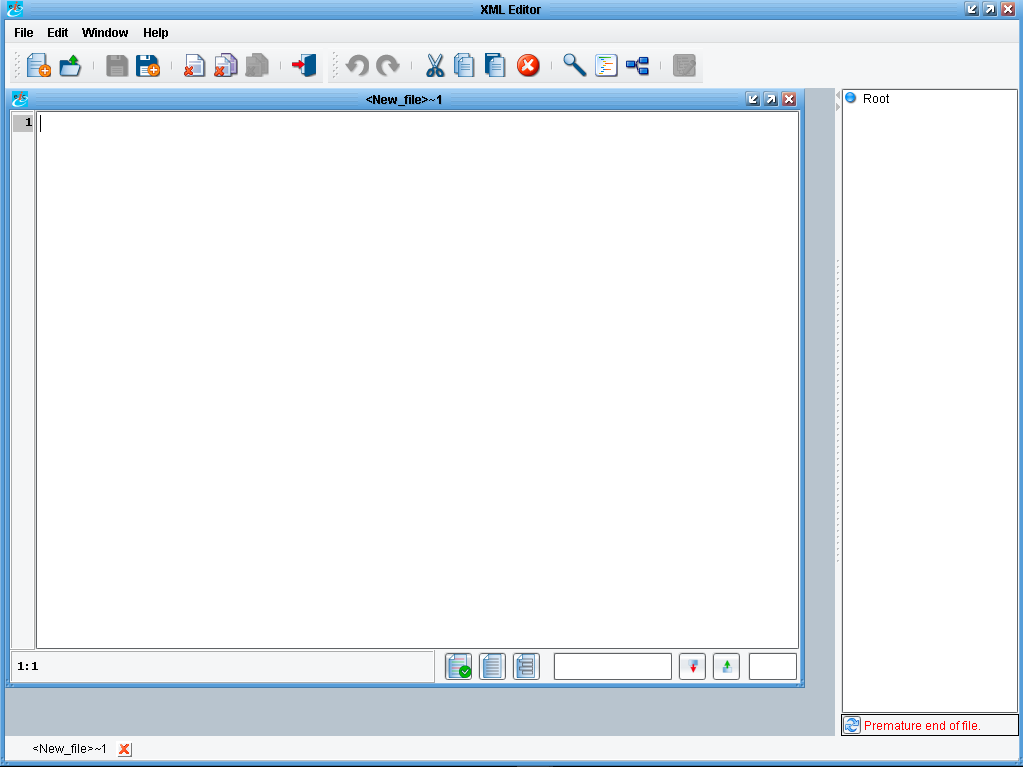The width and height of the screenshot is (1023, 767).
Task: Click the plain document view button in status bar
Action: pos(492,666)
